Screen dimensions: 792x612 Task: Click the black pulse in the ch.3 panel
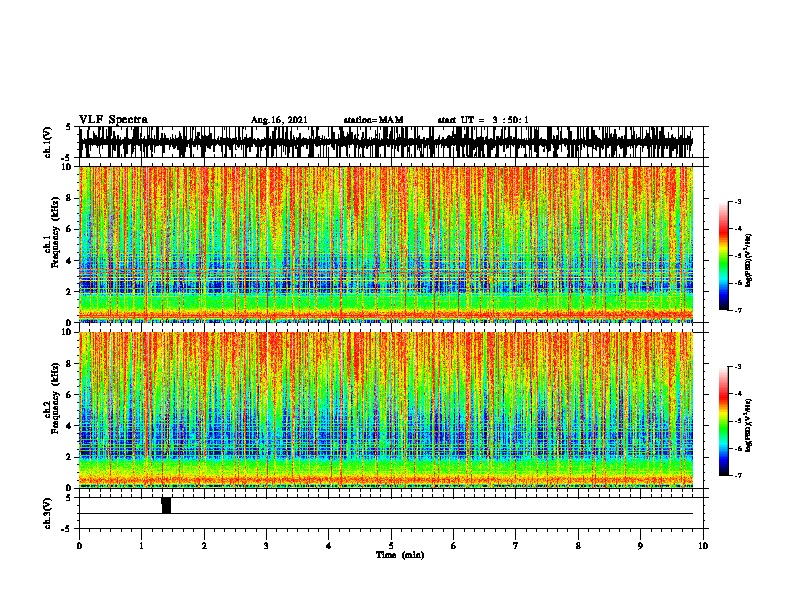(166, 505)
